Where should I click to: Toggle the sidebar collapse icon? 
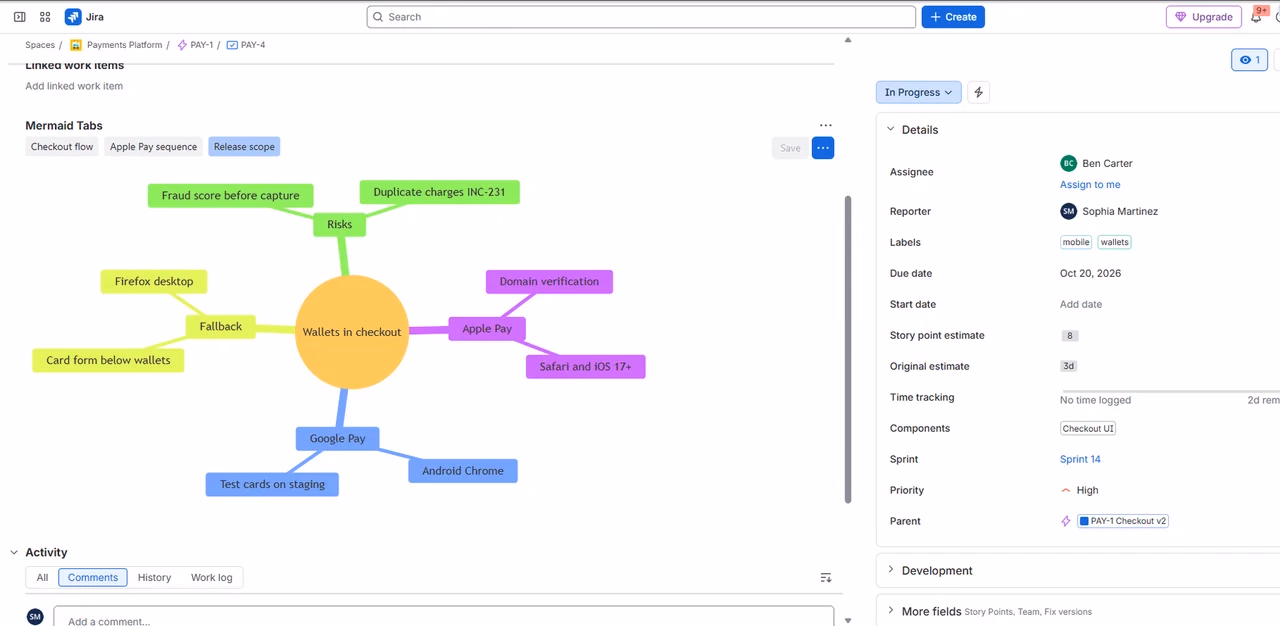coord(19,17)
